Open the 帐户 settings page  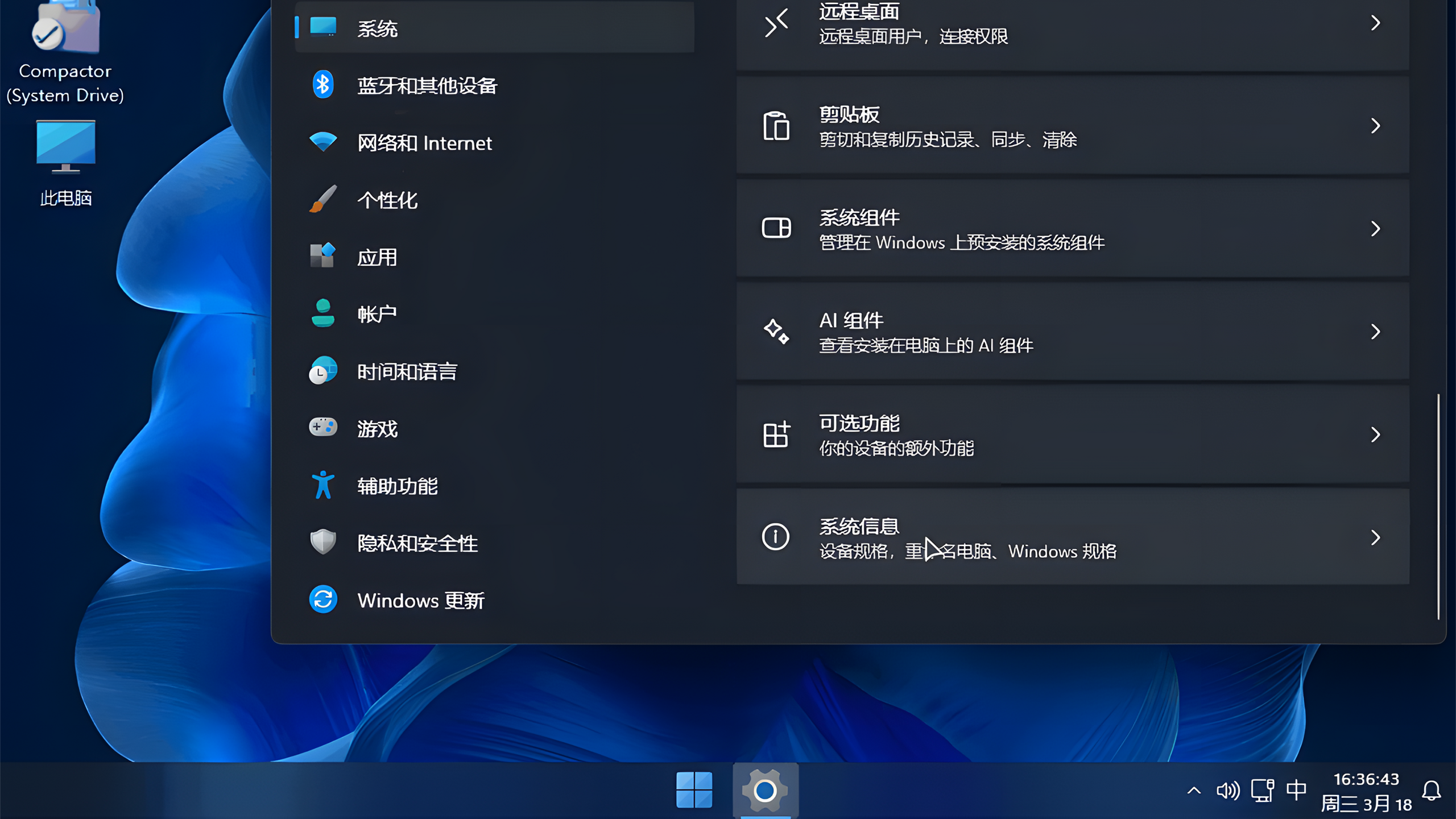click(x=495, y=314)
